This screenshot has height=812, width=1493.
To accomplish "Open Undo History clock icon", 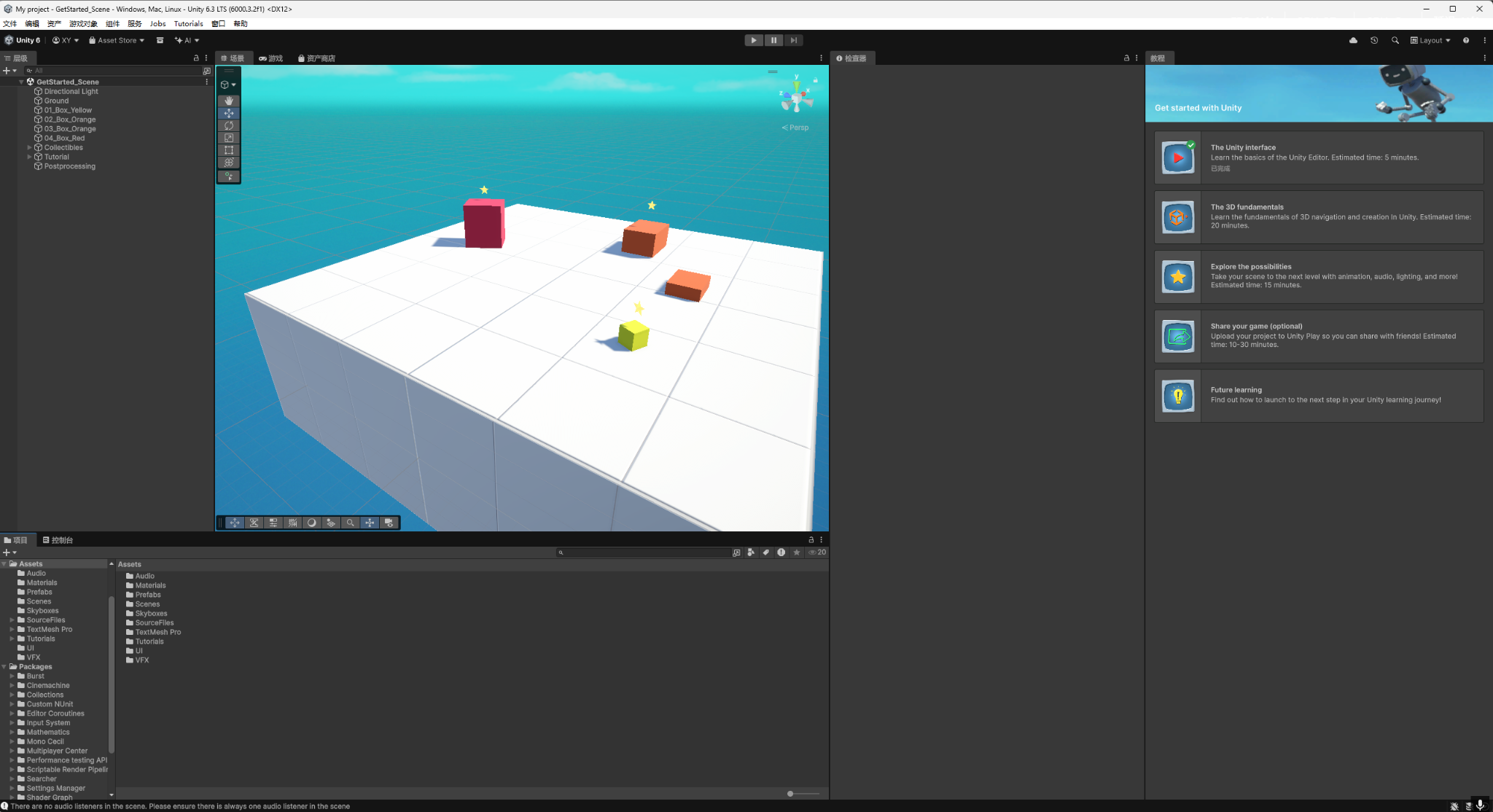I will (x=1374, y=40).
